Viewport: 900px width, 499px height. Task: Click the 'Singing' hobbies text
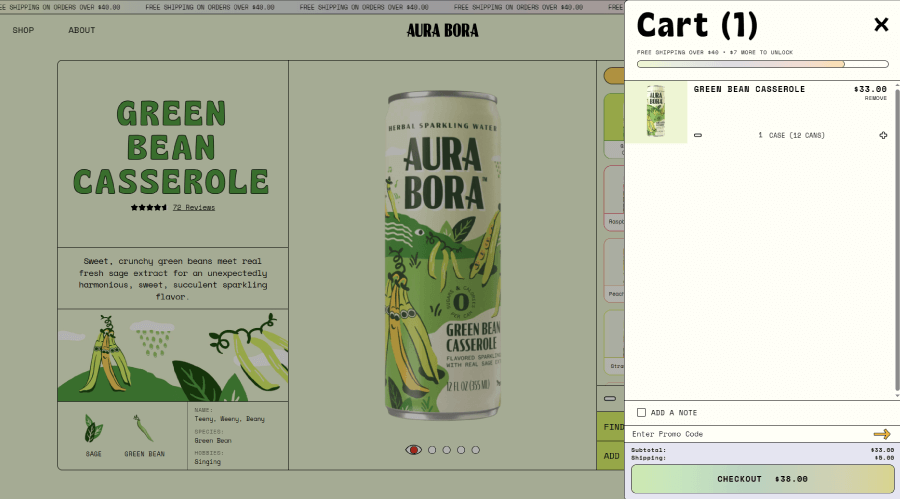(207, 462)
